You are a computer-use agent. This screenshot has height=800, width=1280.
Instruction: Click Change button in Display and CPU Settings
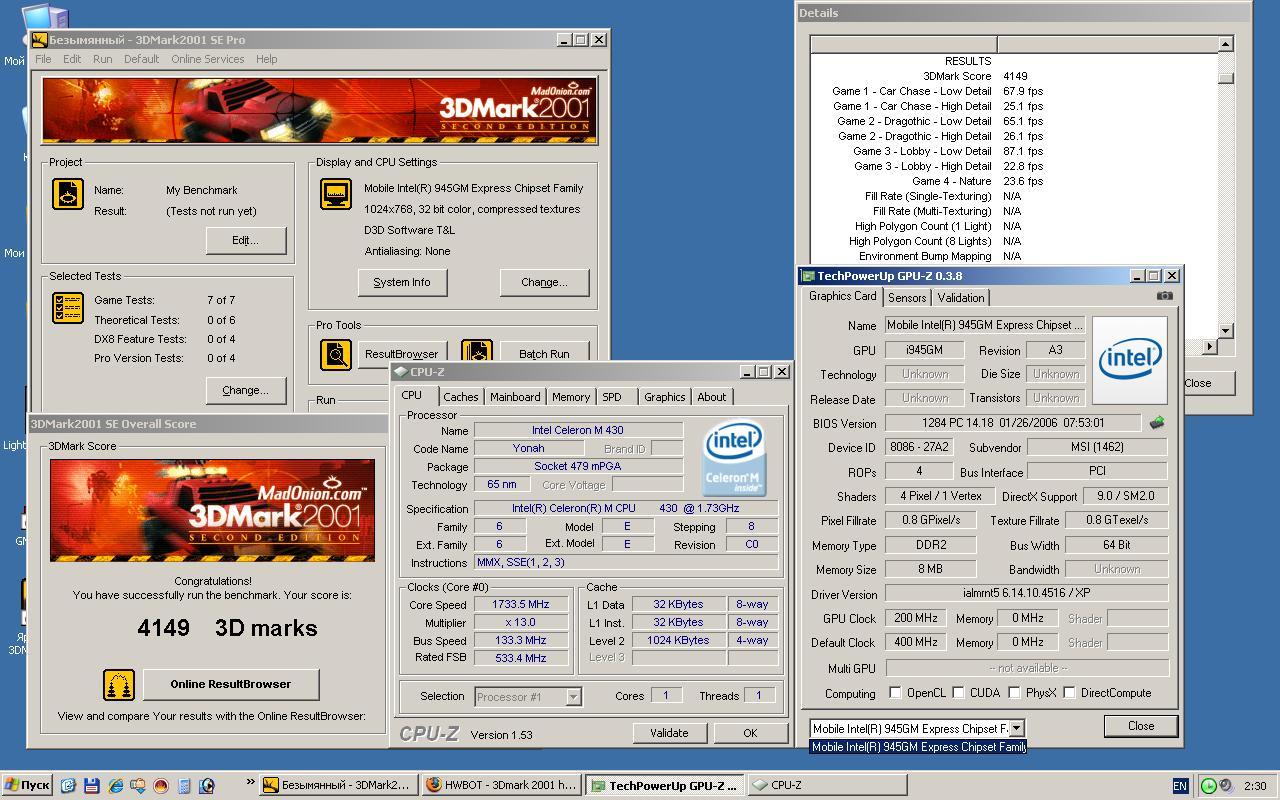point(544,282)
